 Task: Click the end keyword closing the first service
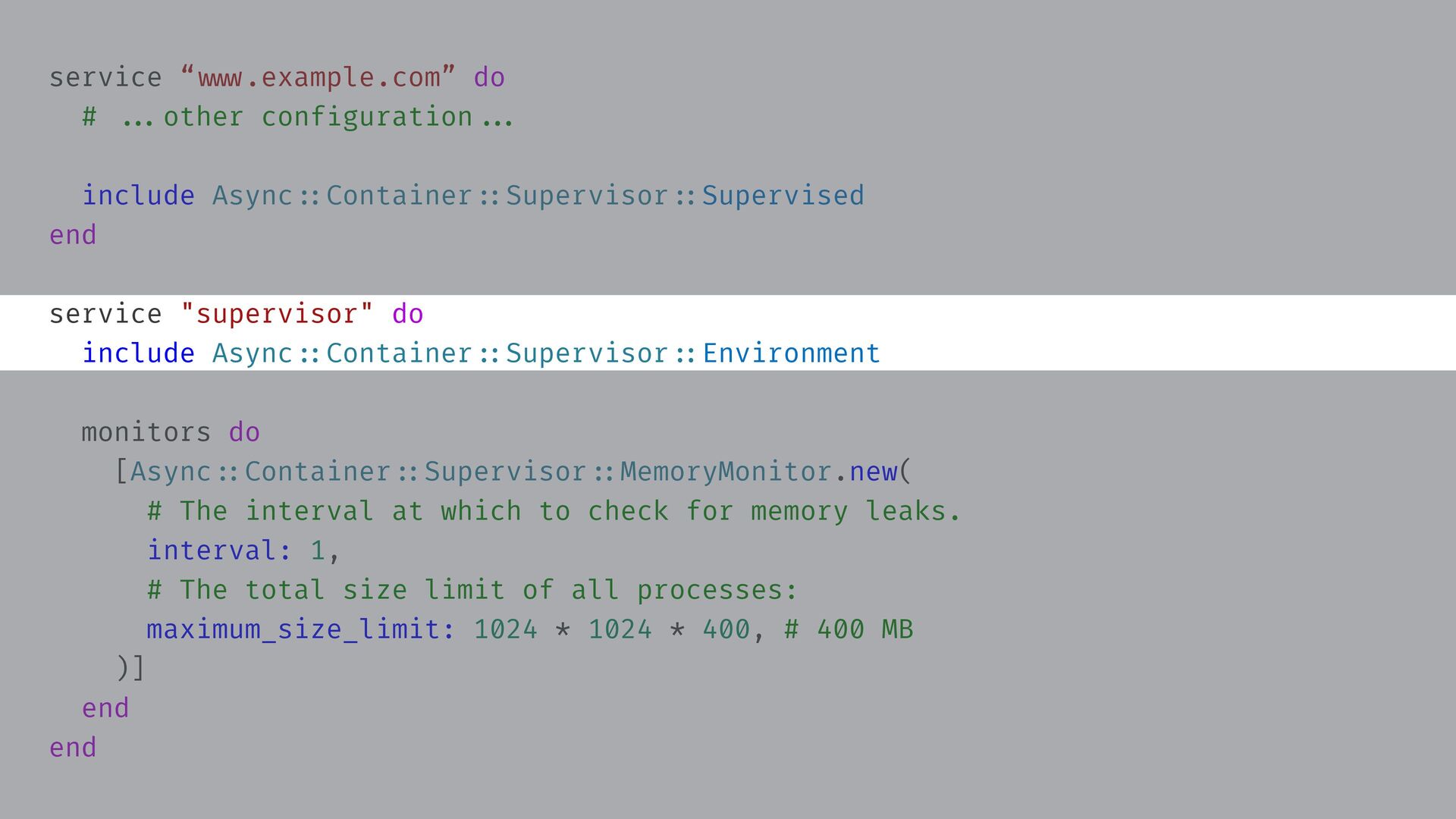click(73, 235)
